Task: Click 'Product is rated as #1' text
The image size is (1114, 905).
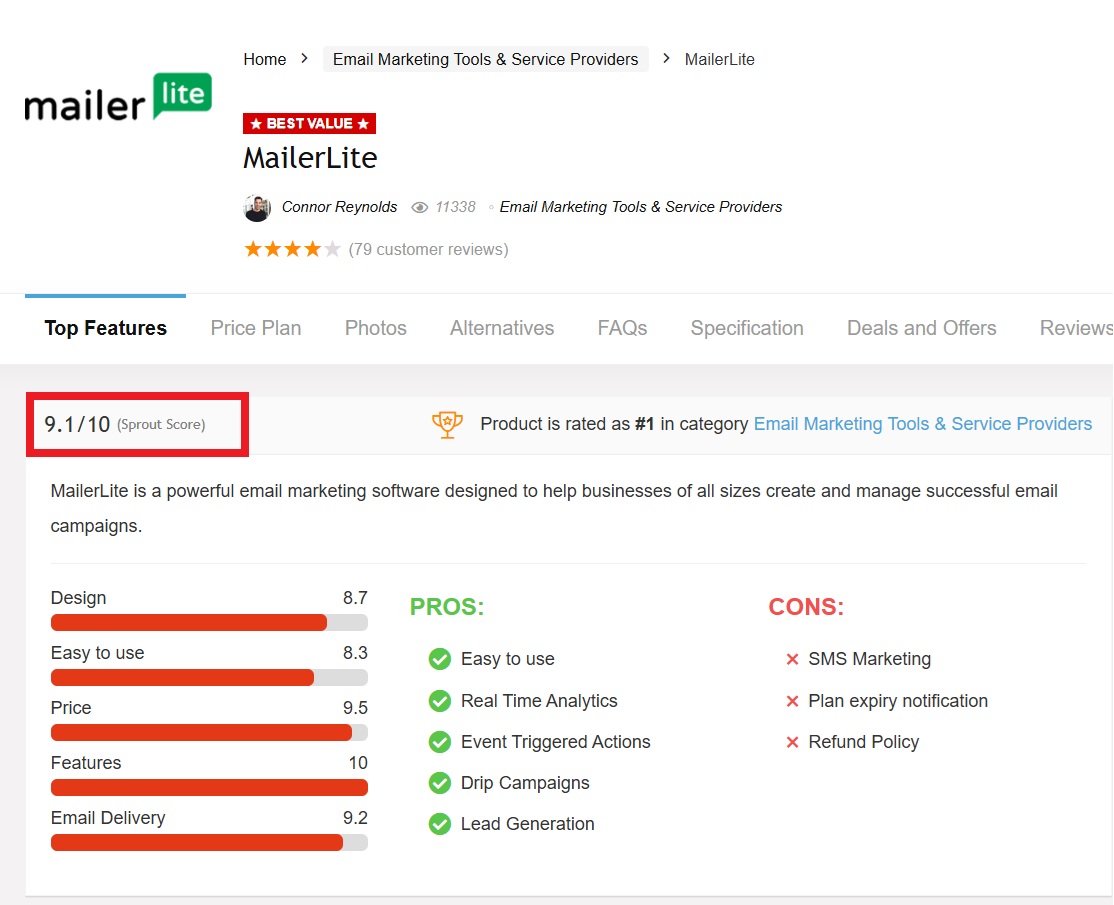Action: point(567,424)
